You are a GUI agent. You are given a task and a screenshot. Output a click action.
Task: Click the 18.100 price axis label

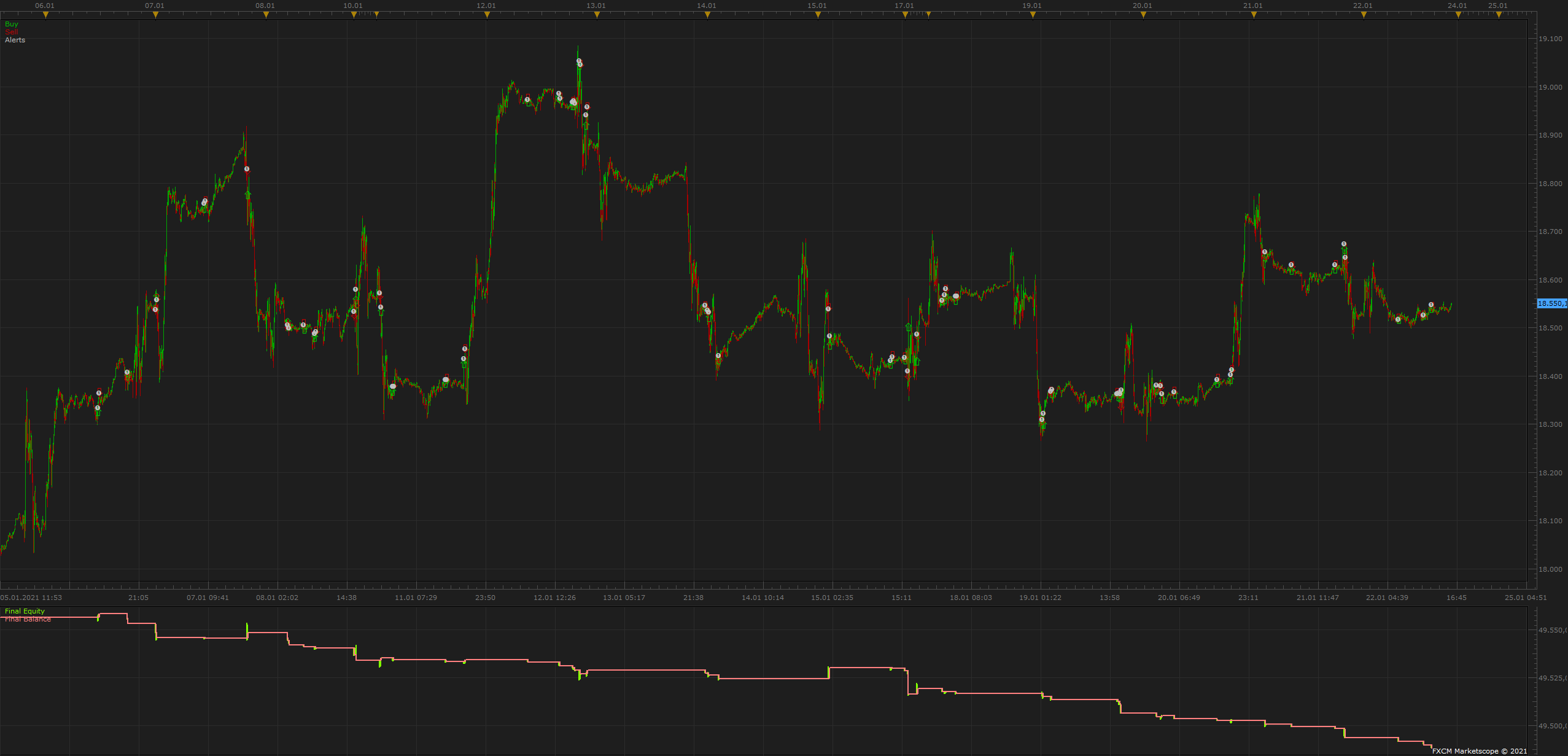pos(1550,521)
